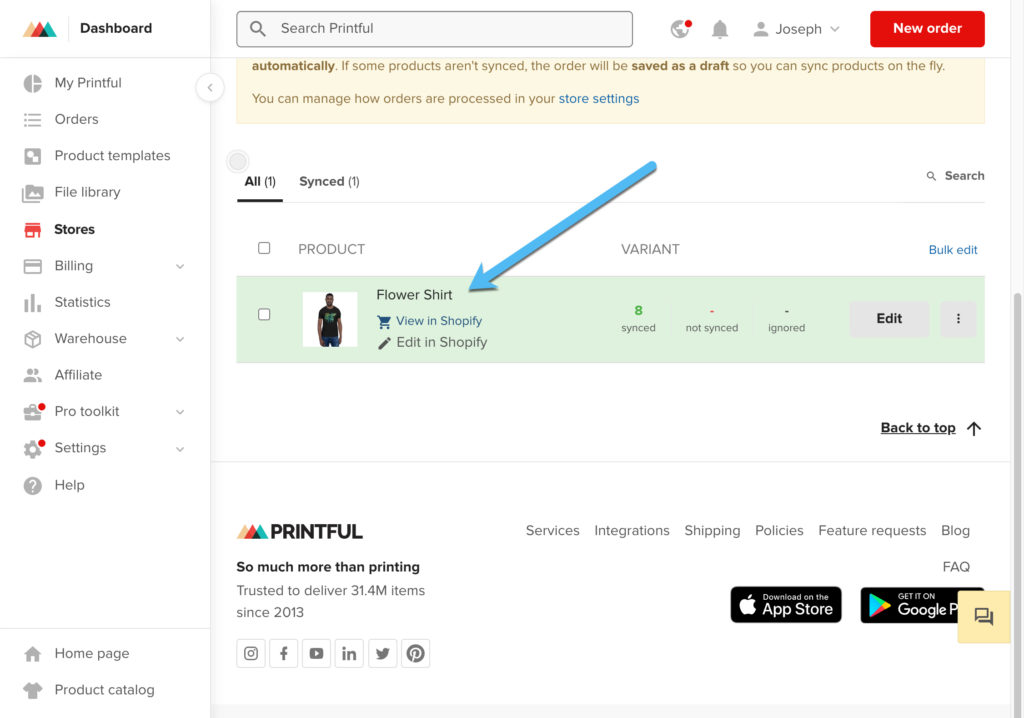The image size is (1024, 718).
Task: Open the Orders list icon
Action: click(32, 120)
